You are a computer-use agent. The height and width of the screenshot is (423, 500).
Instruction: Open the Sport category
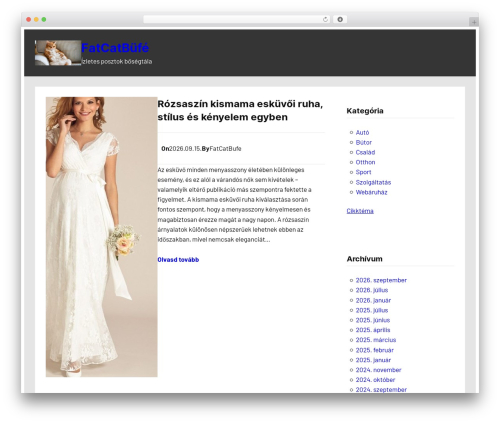point(363,172)
